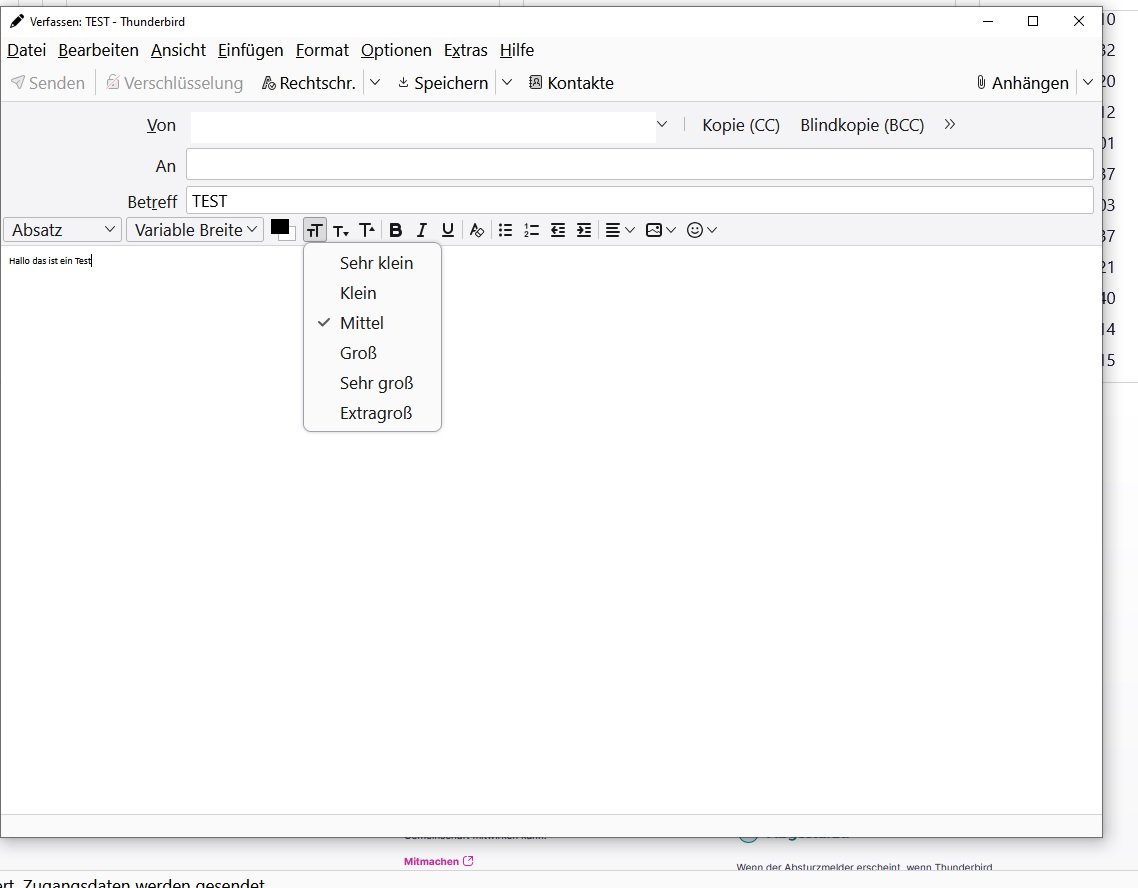Screen dimensions: 1138x888
Task: Minimize the Verfassen compose window
Action: 988,22
